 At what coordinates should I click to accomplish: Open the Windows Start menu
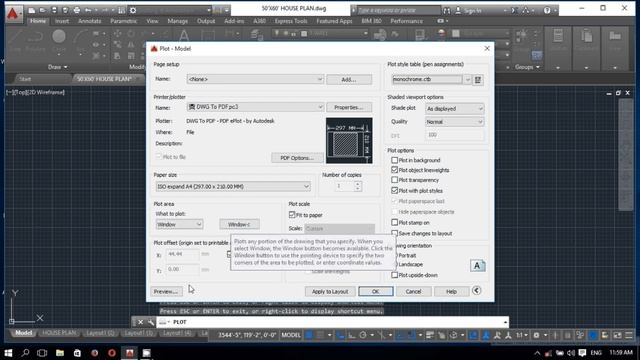click(8, 353)
